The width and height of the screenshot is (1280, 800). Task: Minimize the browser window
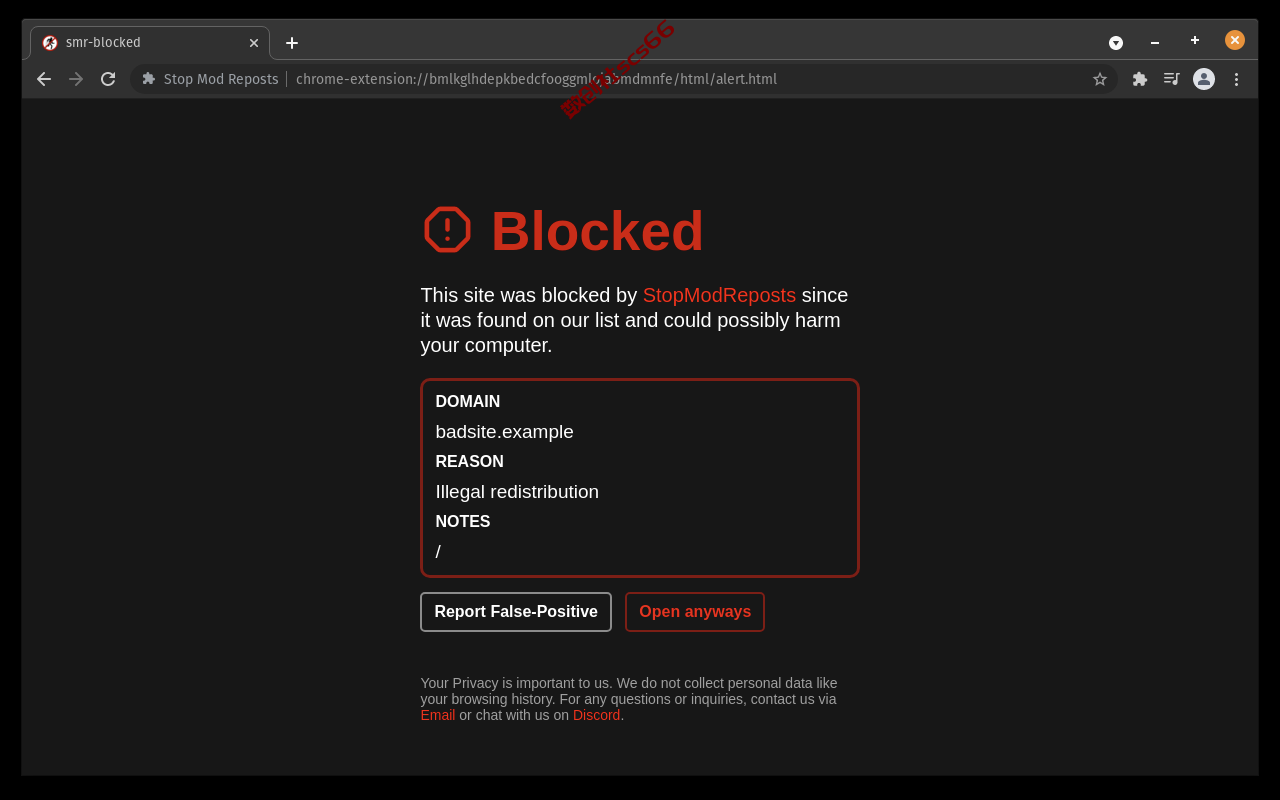tap(1155, 43)
